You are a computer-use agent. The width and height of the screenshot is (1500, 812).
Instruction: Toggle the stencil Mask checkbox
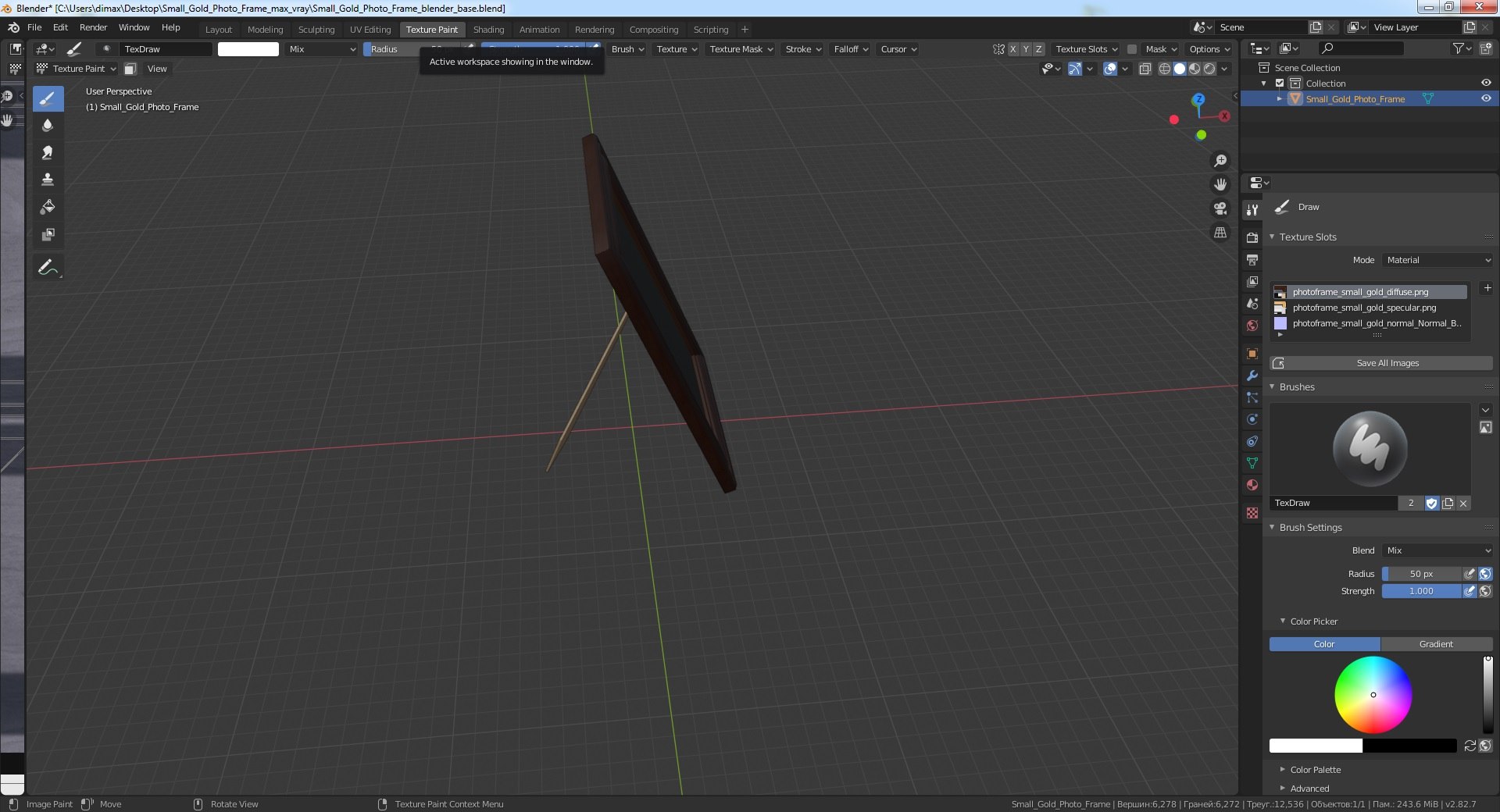click(x=1131, y=49)
